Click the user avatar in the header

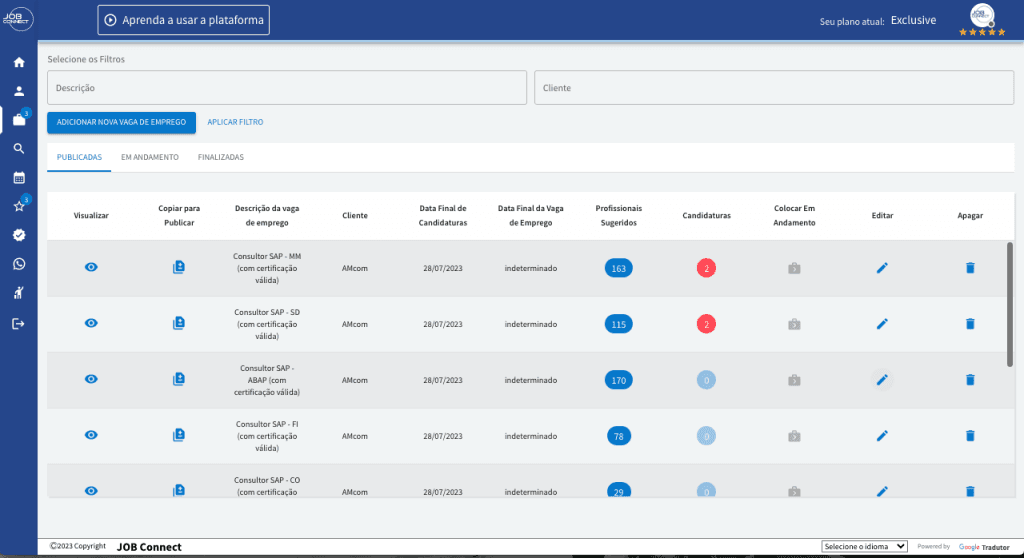pos(982,15)
